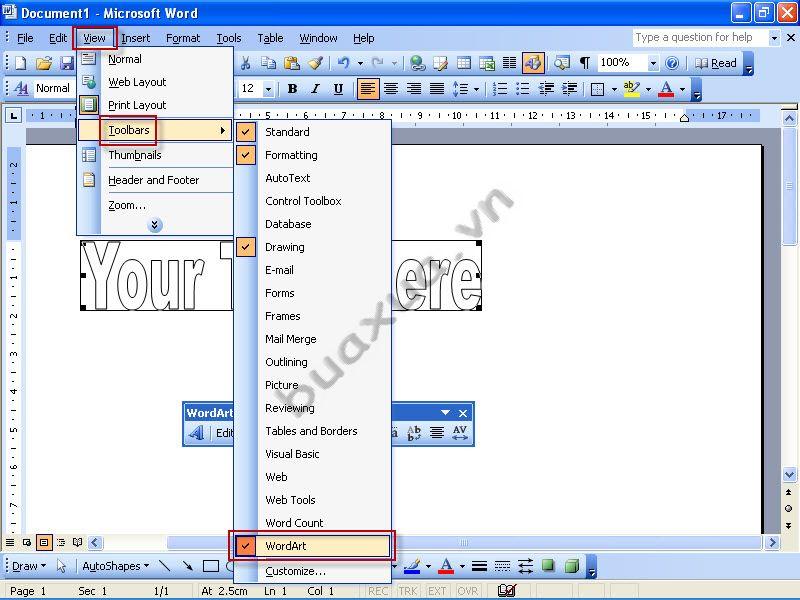Click the Insert Table grid icon
800x600 pixels.
[x=464, y=63]
